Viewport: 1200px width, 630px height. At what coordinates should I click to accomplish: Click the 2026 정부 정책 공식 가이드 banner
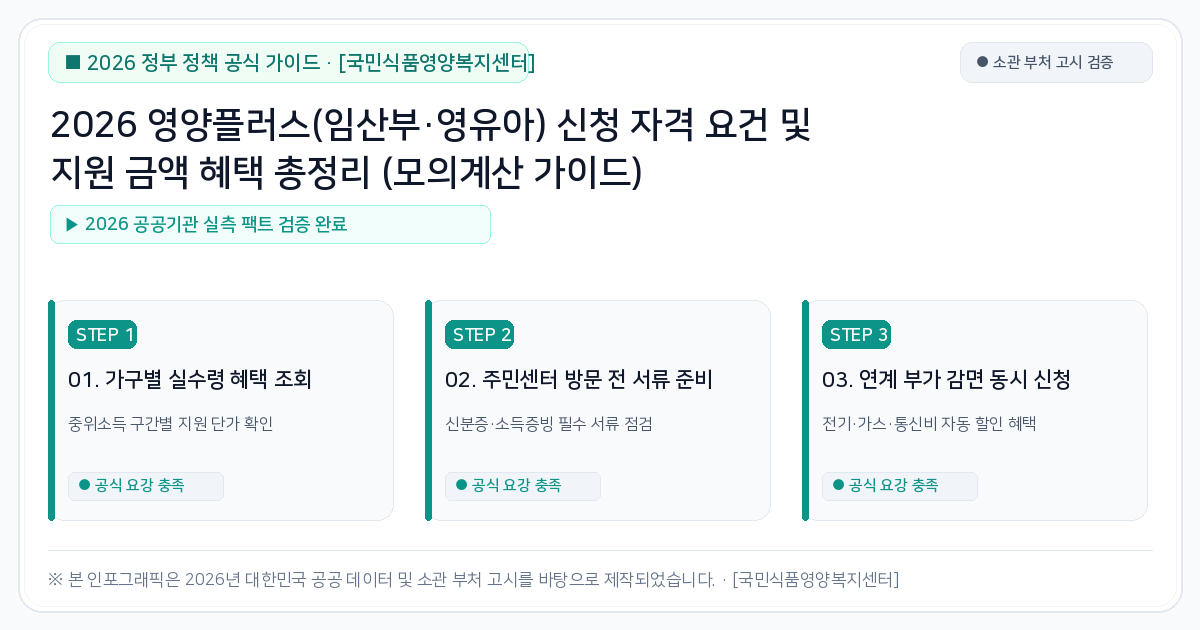tap(288, 62)
